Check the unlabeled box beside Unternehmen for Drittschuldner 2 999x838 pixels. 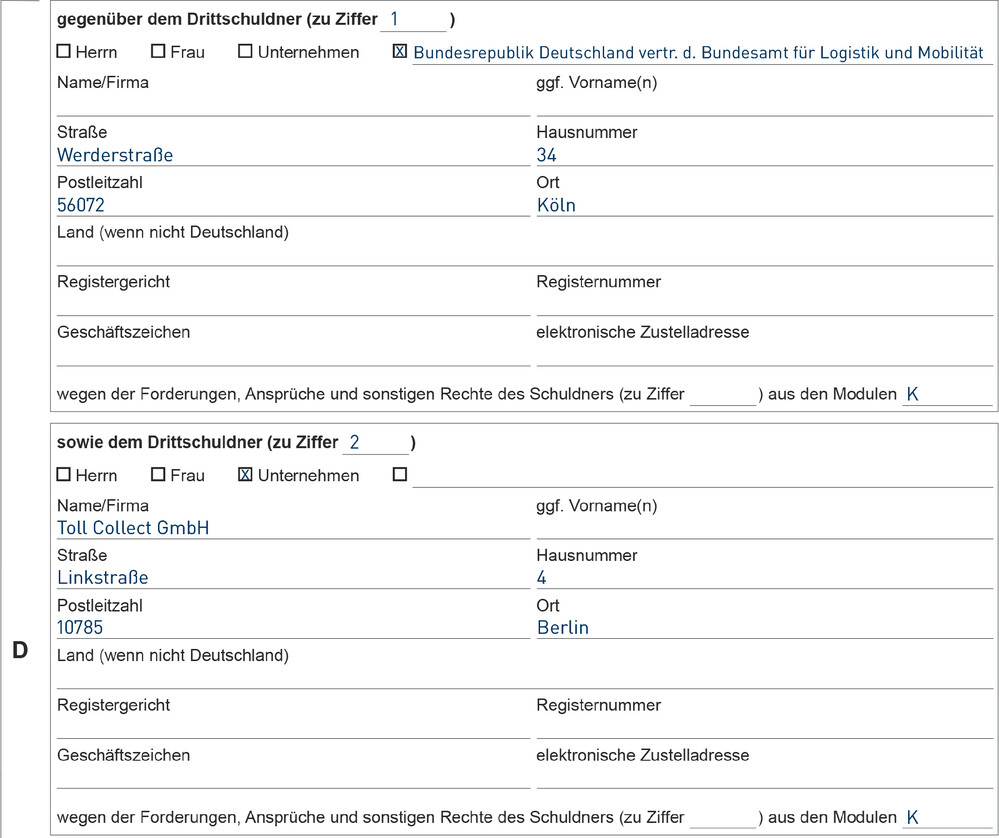coord(400,475)
